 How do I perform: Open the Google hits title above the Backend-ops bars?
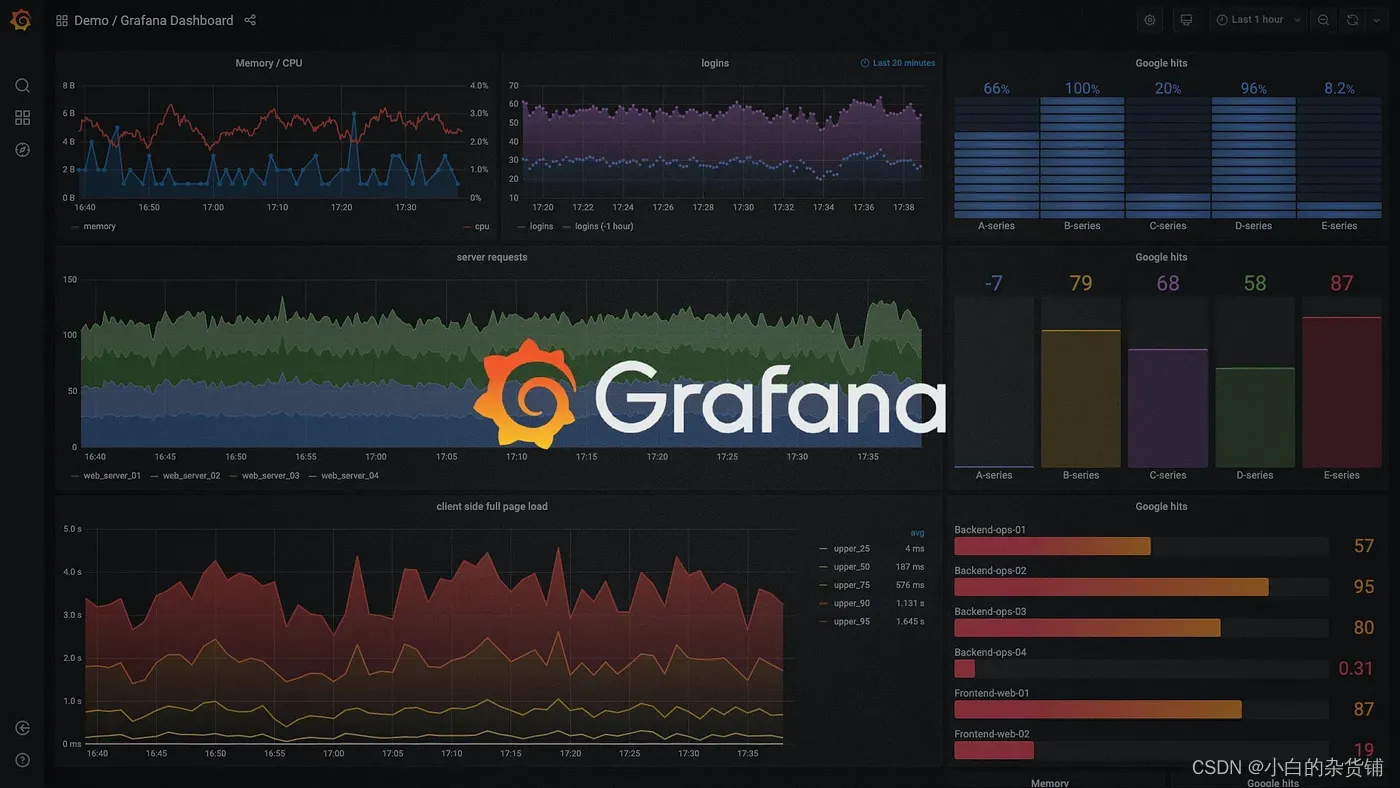point(1161,506)
